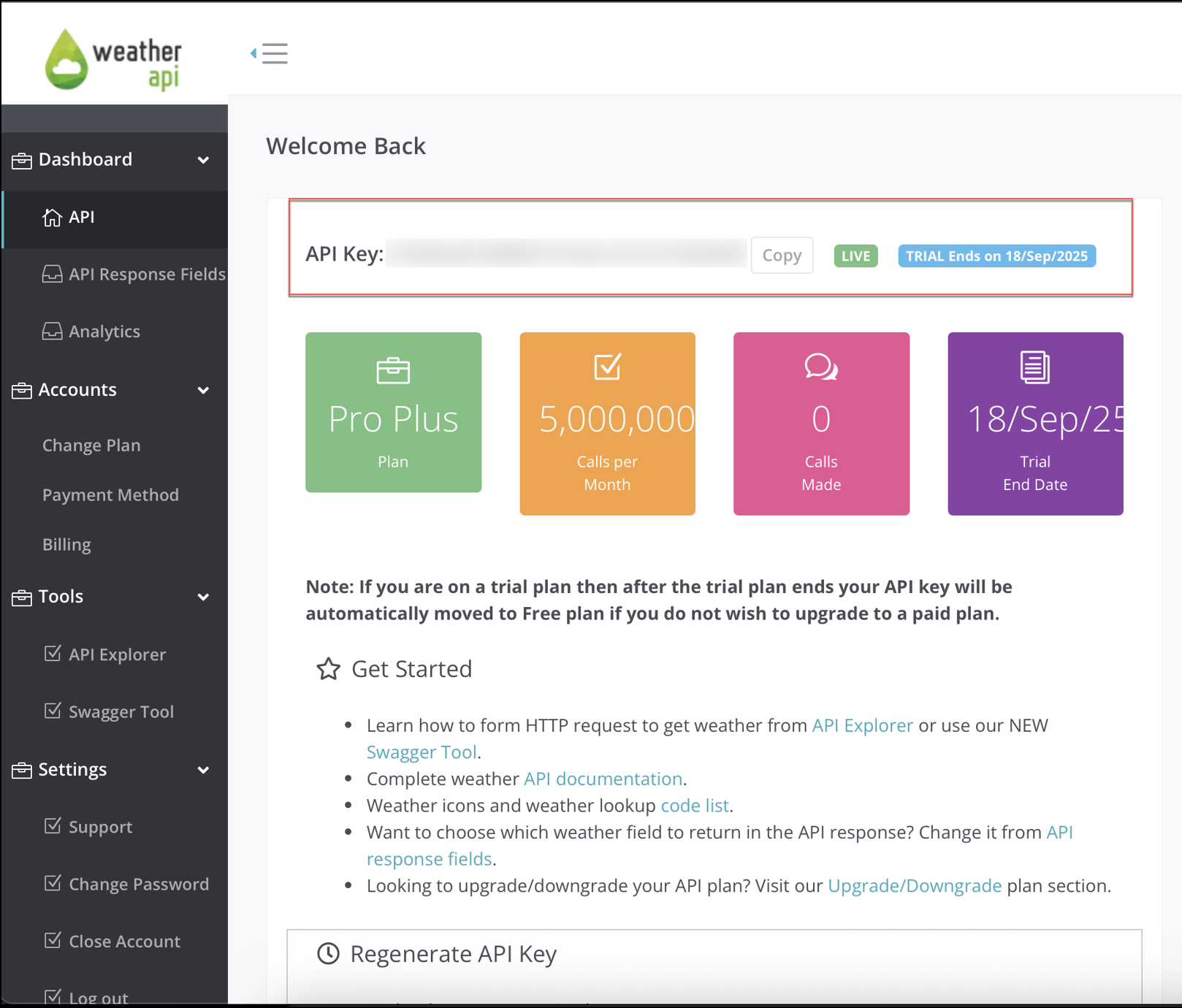The height and width of the screenshot is (1008, 1182).
Task: Open API documentation link
Action: click(603, 779)
